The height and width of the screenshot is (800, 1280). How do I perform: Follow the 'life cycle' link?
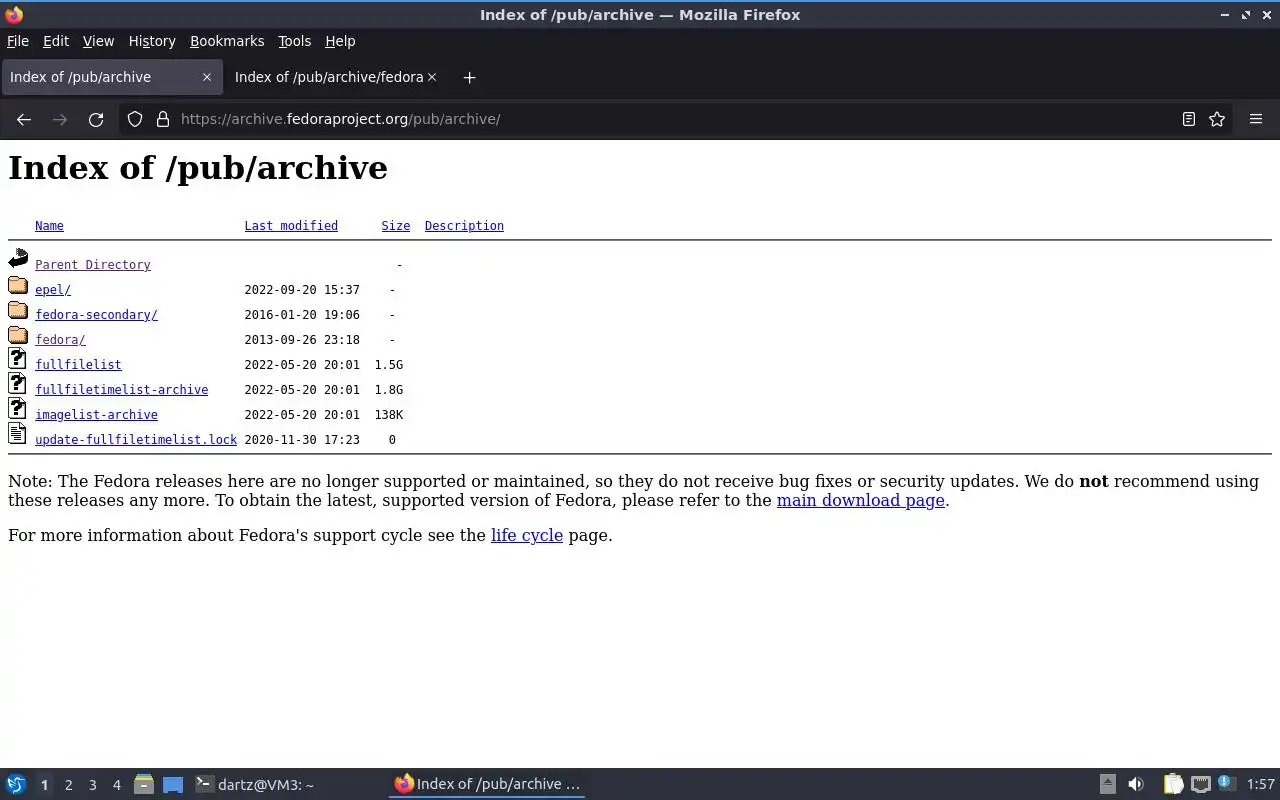tap(527, 535)
